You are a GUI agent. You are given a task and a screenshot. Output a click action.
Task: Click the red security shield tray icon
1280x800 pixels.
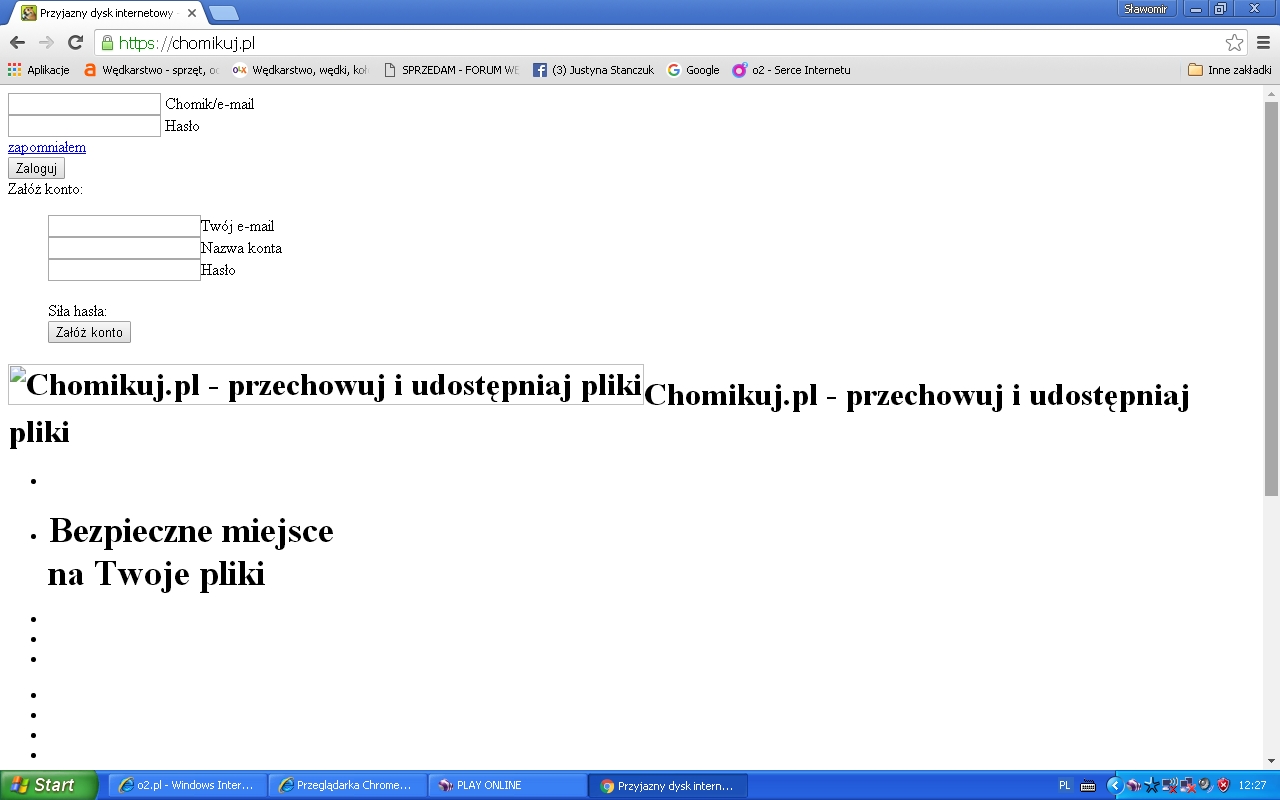[1223, 785]
